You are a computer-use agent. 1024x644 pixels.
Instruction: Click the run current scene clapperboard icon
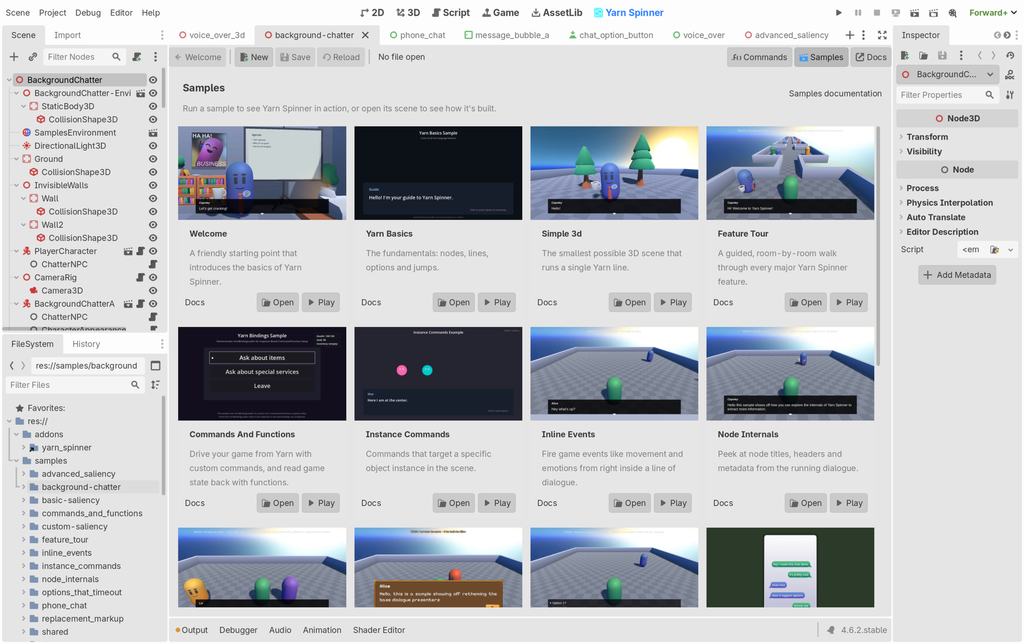pyautogui.click(x=914, y=12)
